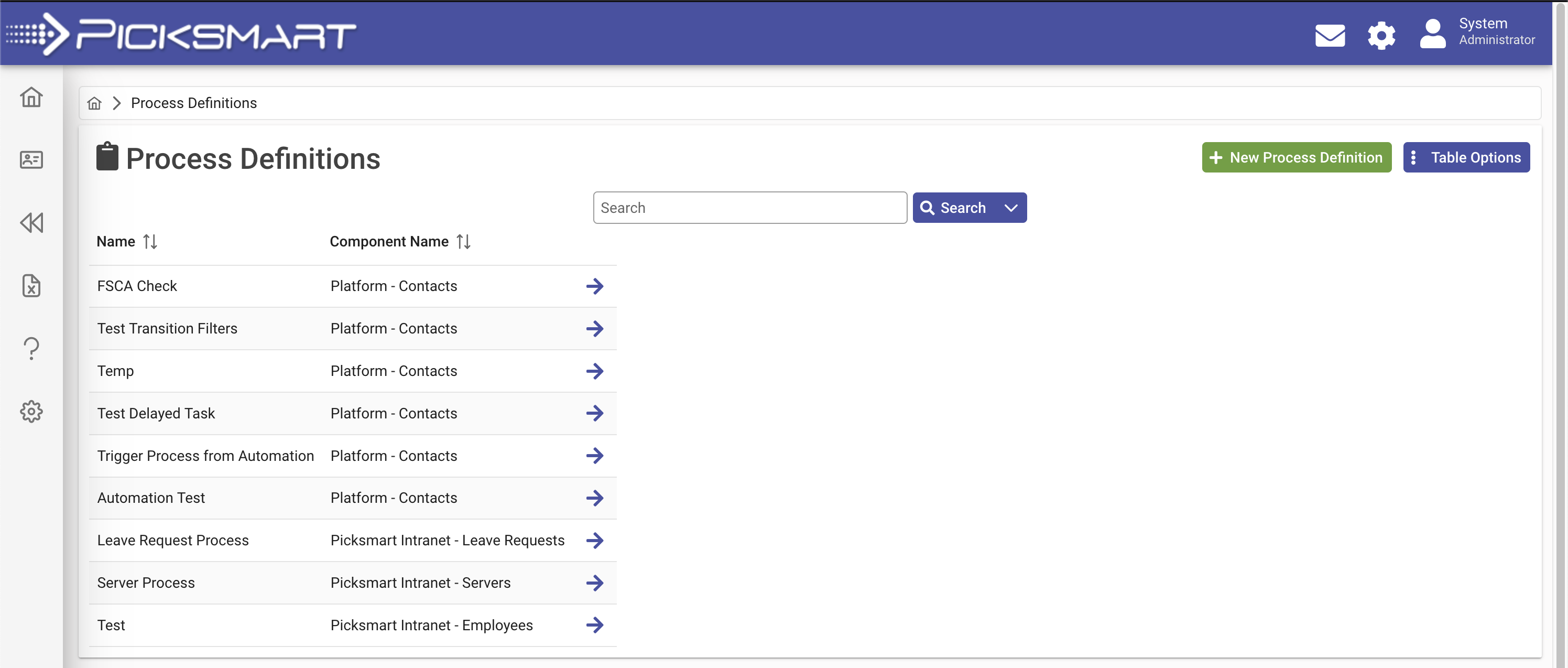Open the Help question mark icon
The image size is (1568, 668).
pyautogui.click(x=31, y=349)
